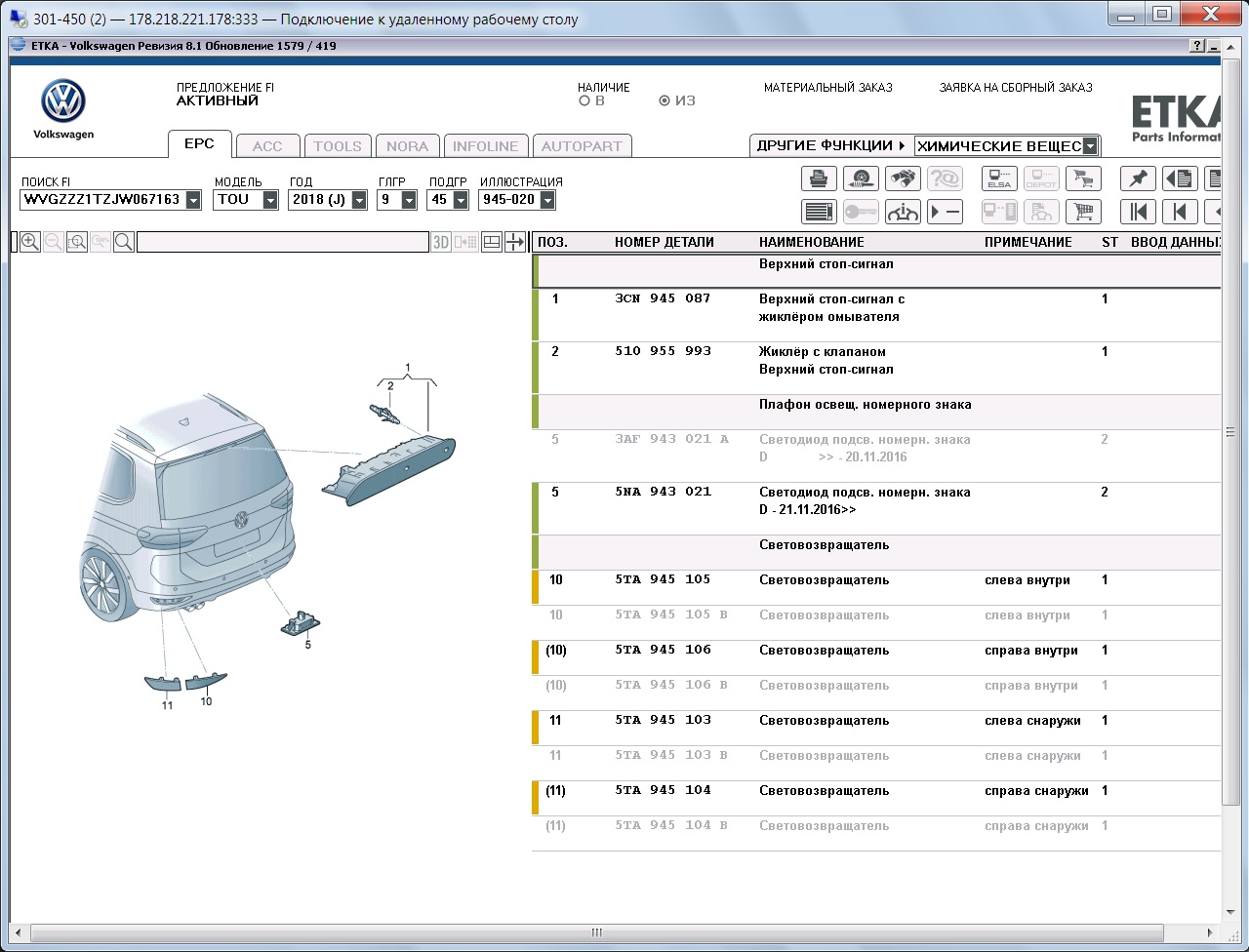Select part number 5TA 945 104
The width and height of the screenshot is (1249, 952).
[664, 790]
